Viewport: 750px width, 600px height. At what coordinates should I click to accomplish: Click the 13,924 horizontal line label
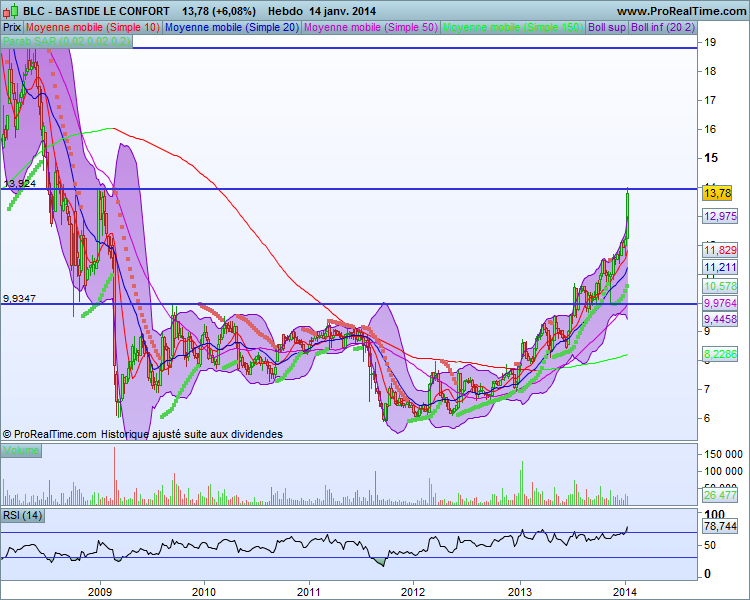tap(19, 183)
